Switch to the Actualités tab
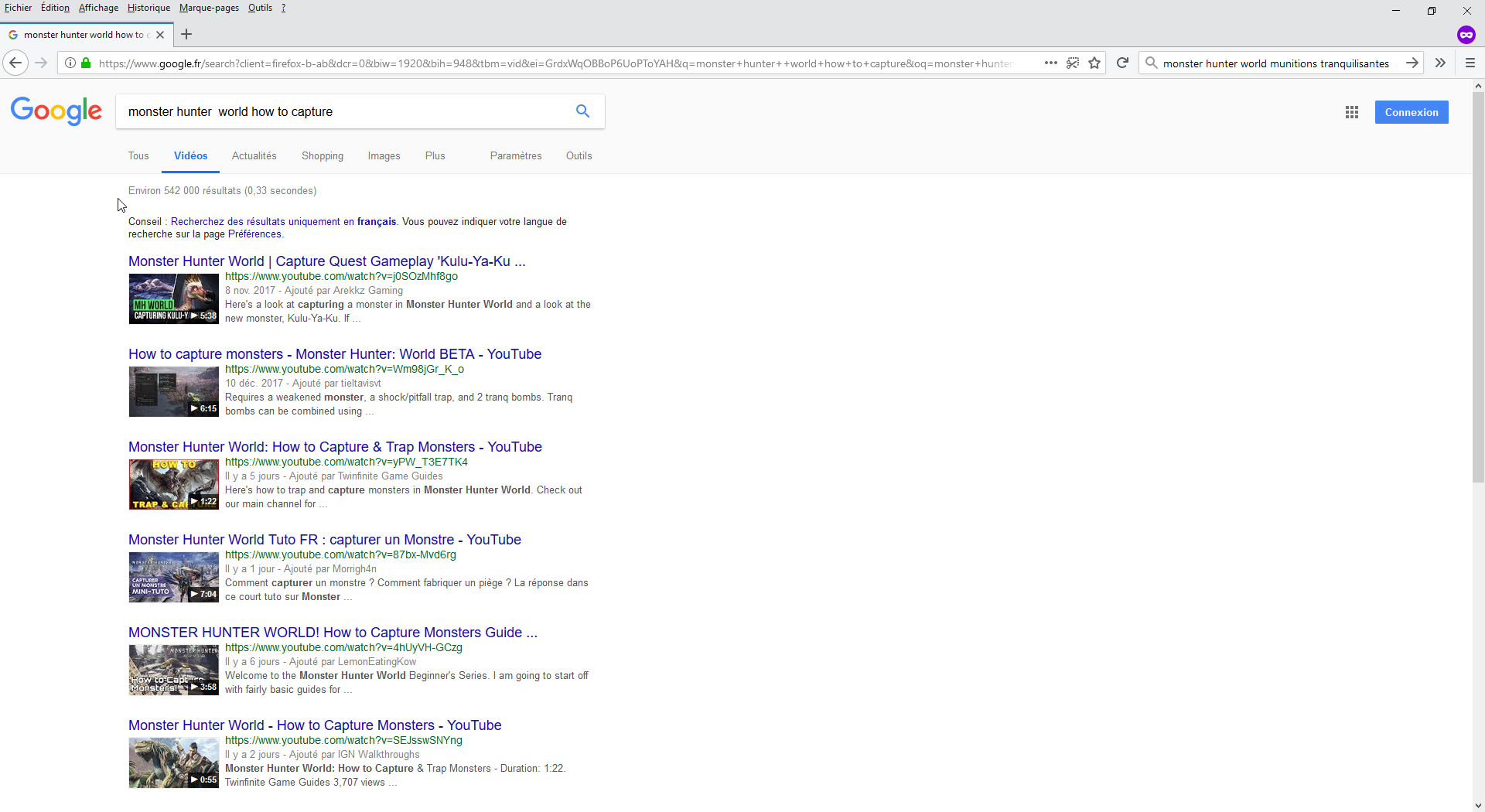Viewport: 1485px width, 812px height. (254, 155)
